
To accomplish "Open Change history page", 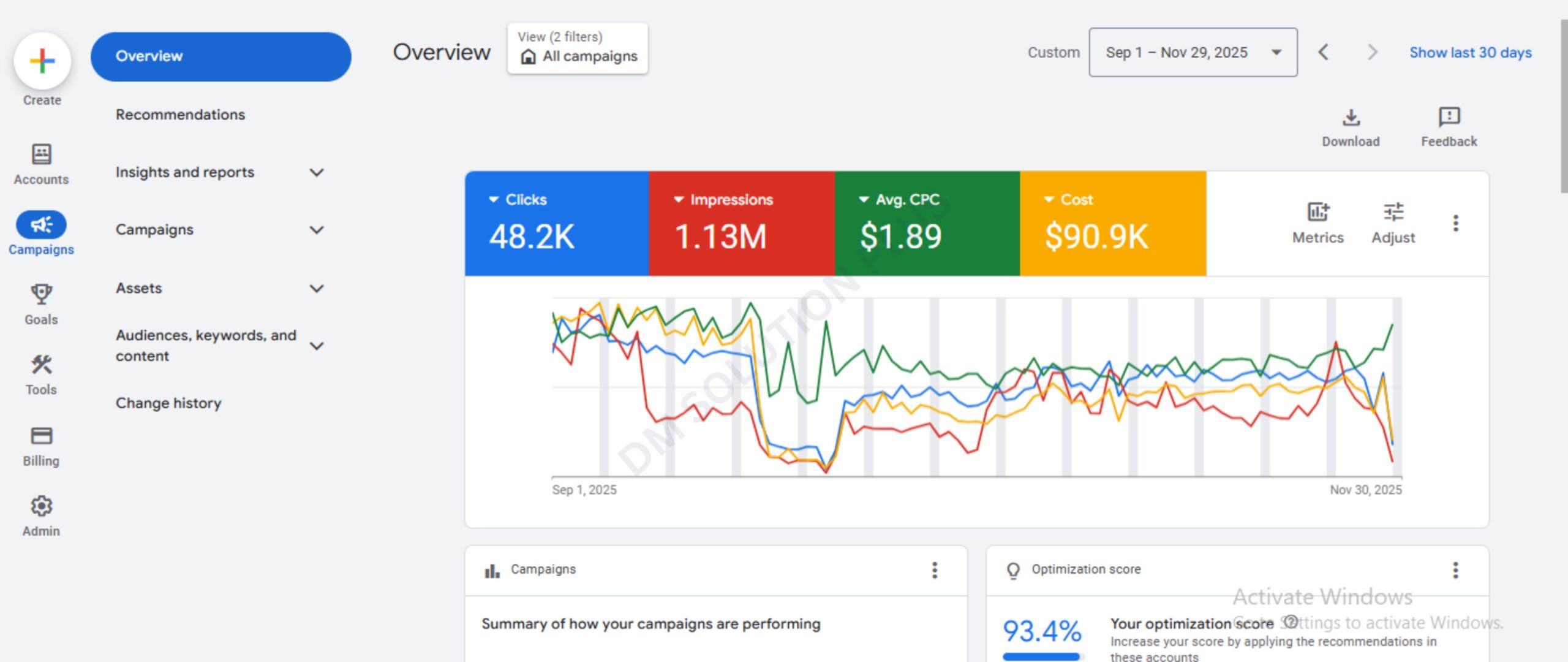I will click(168, 403).
